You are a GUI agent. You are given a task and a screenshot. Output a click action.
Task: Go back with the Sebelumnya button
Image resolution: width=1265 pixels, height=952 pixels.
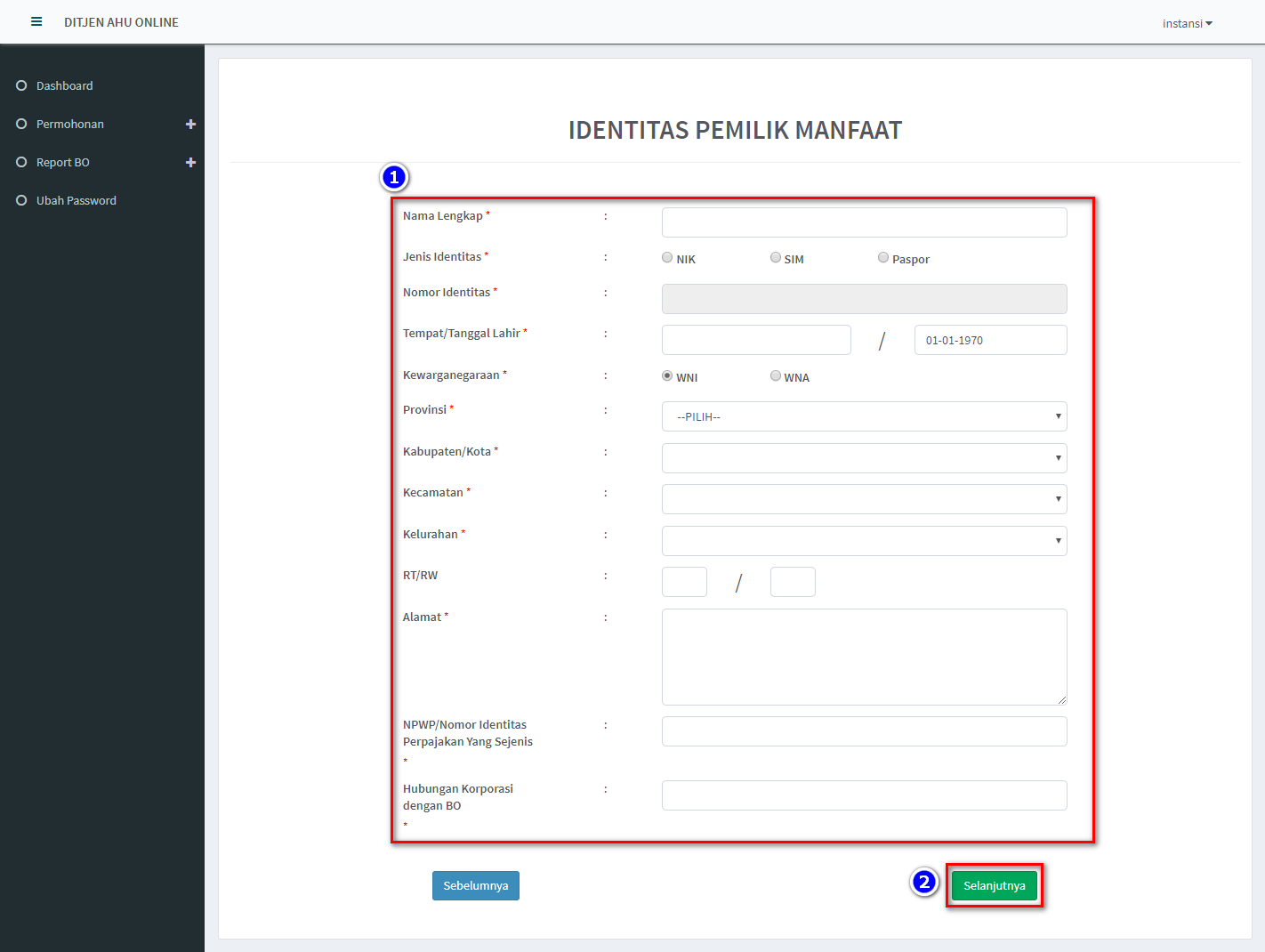(476, 885)
